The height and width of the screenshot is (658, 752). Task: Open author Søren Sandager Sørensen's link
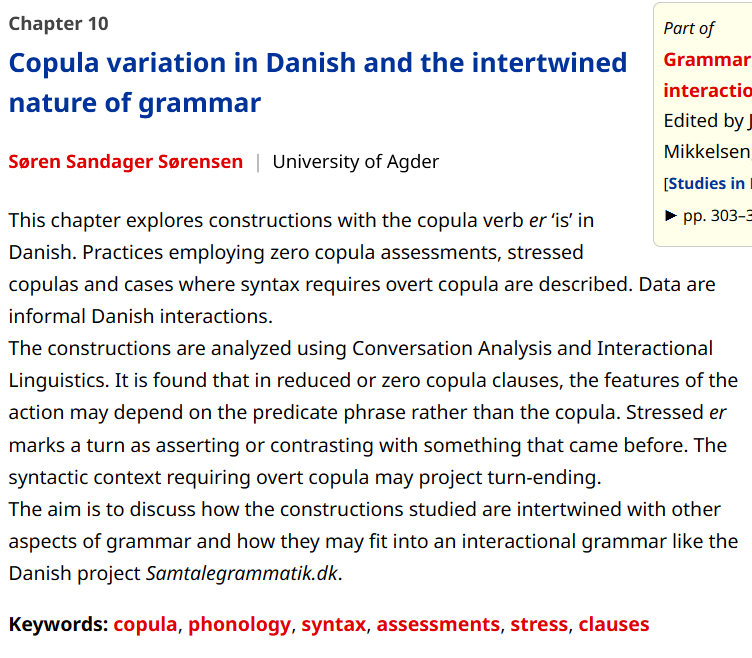click(x=126, y=162)
